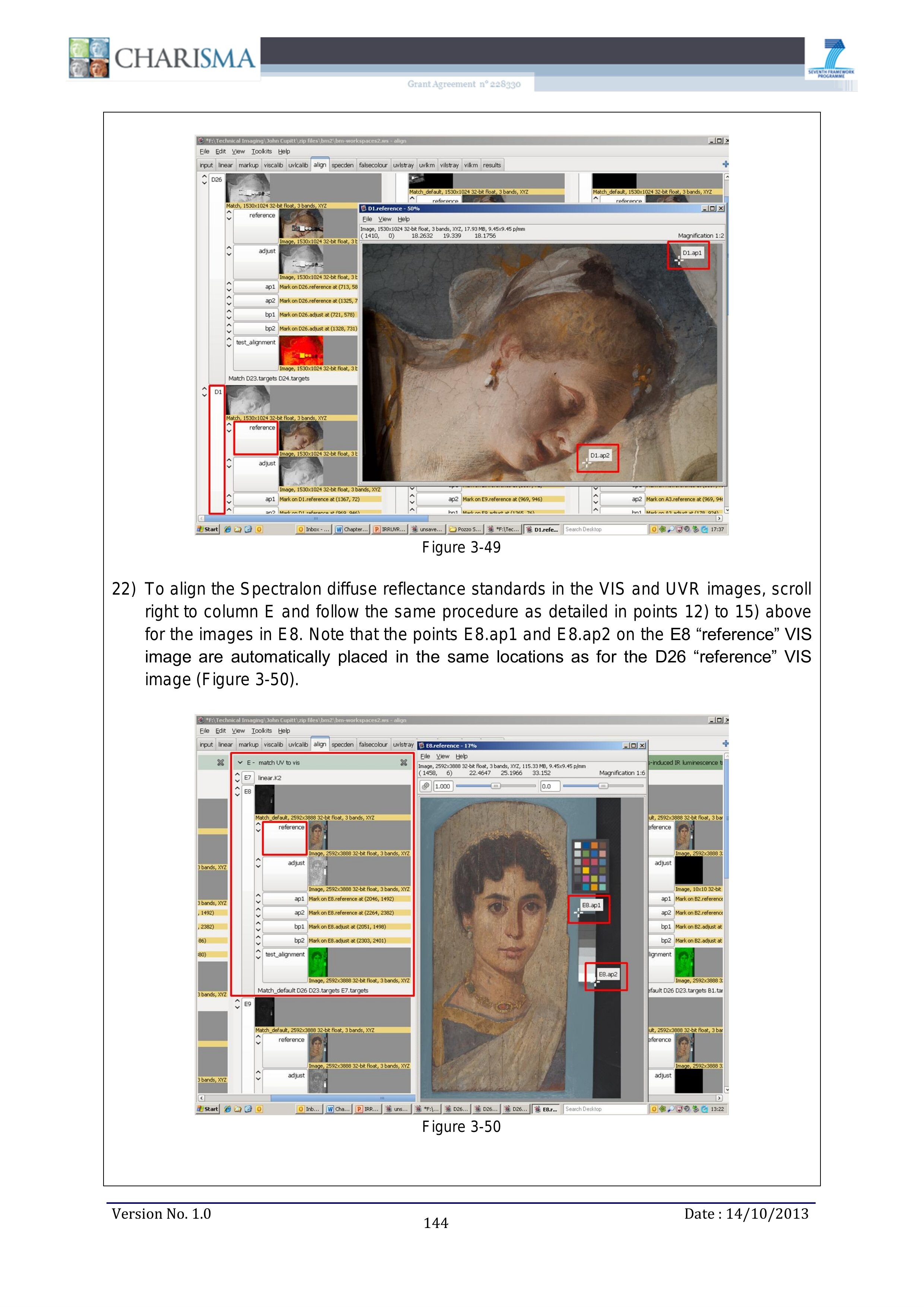Open the 'Chapter...' Word taskbar item in Figure 3-49
The image size is (924, 1307).
(x=352, y=529)
